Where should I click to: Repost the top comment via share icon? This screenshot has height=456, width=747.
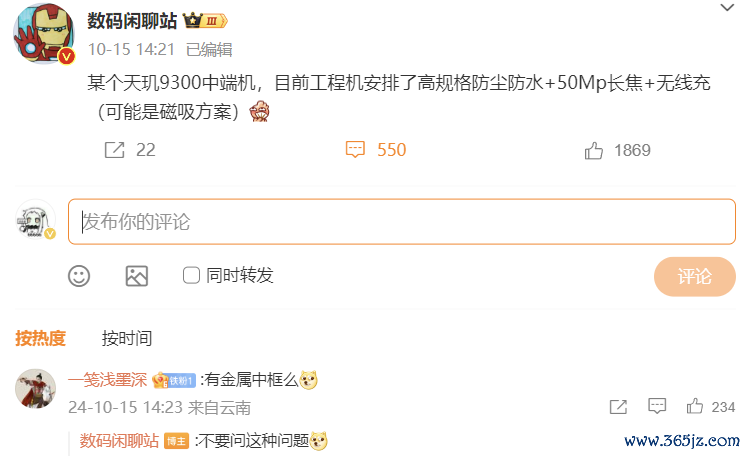tap(618, 406)
